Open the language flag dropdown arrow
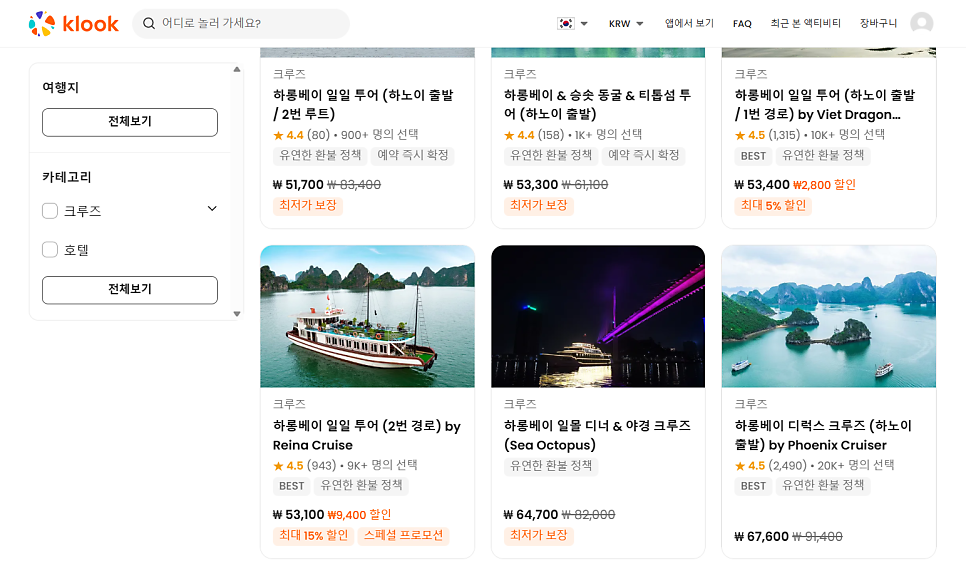The height and width of the screenshot is (571, 966). pyautogui.click(x=584, y=24)
